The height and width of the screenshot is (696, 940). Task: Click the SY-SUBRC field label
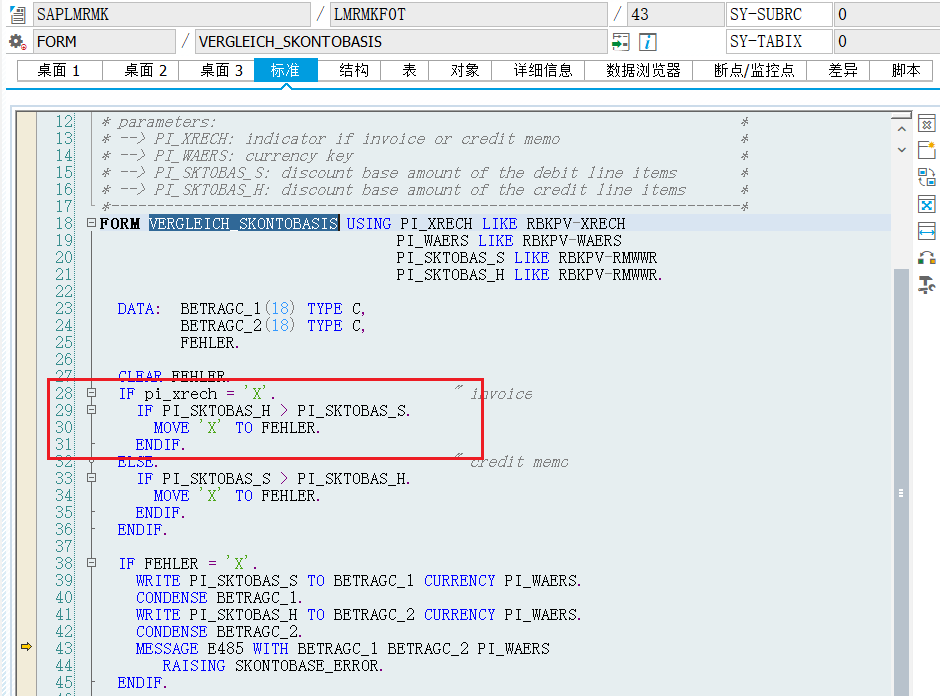[778, 14]
